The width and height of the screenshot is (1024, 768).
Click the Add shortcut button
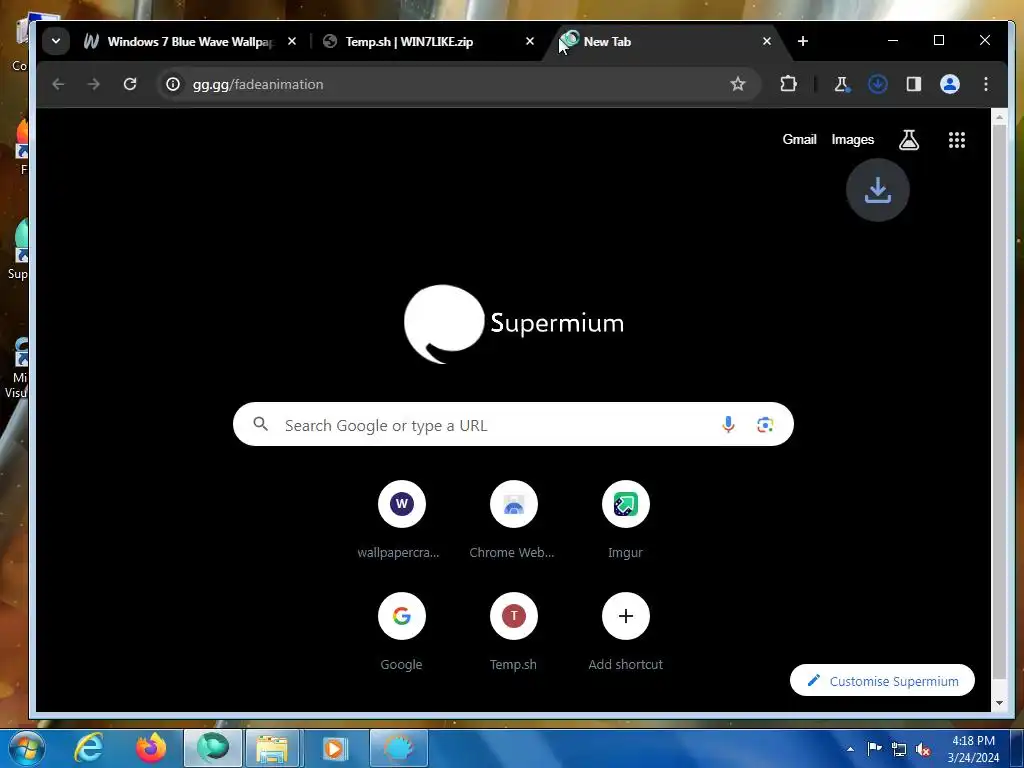626,632
